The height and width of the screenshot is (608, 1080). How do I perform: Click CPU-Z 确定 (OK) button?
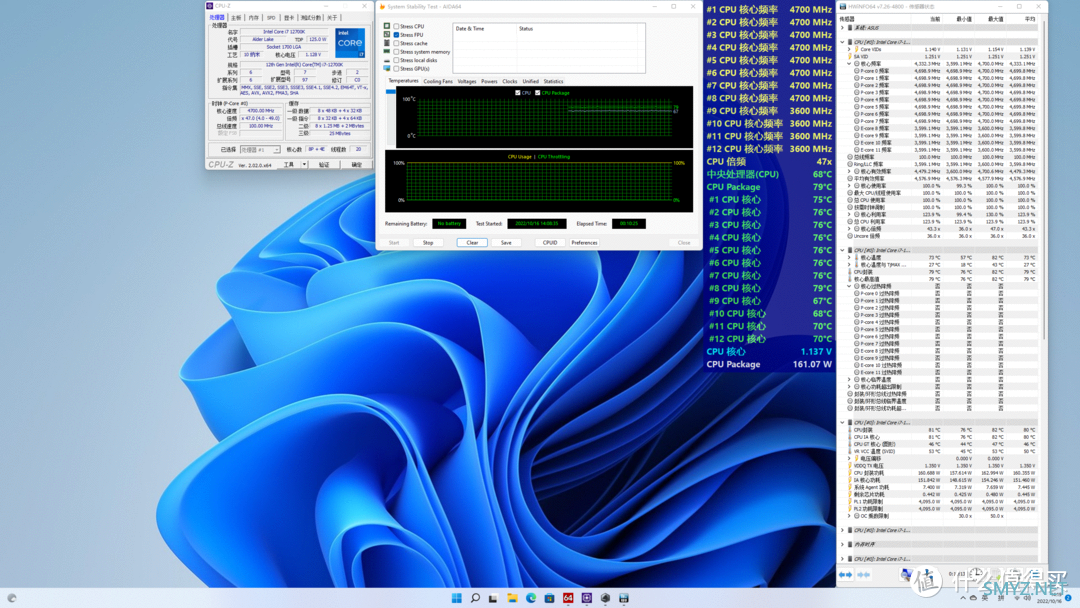[x=356, y=165]
